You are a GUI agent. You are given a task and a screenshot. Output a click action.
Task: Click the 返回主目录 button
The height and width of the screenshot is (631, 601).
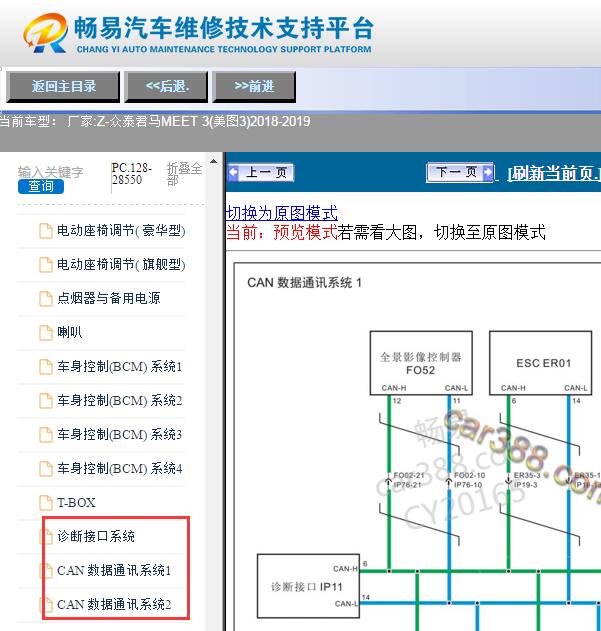coord(63,86)
